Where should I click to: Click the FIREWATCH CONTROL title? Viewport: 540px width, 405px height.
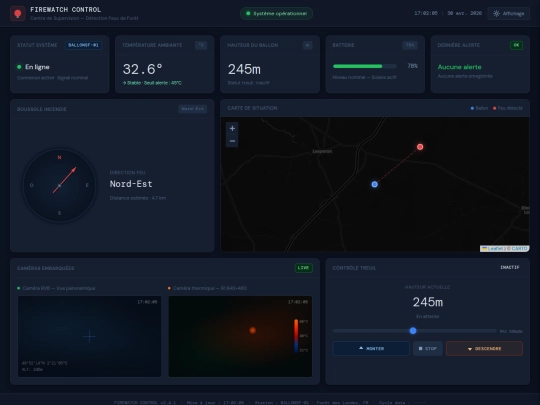pos(65,10)
